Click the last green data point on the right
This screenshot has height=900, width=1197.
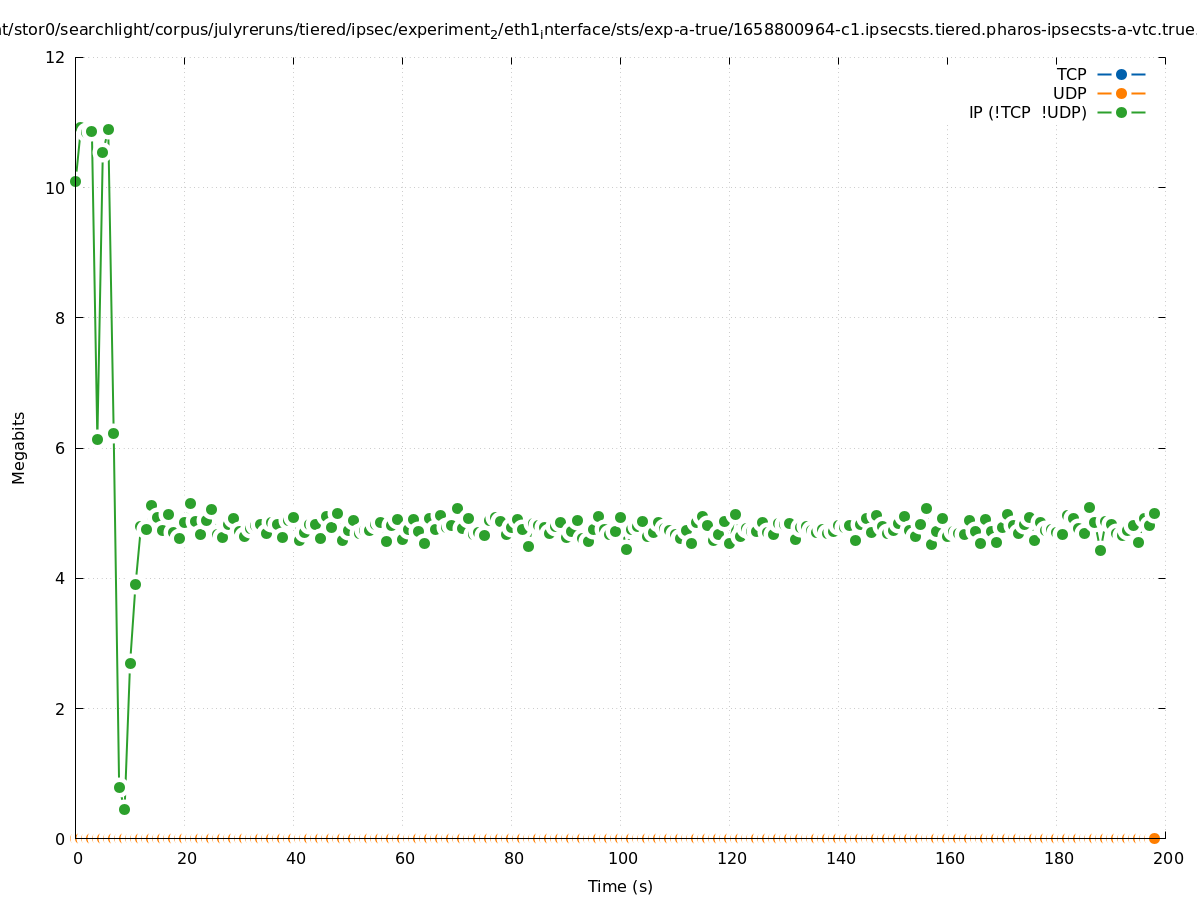pos(1154,513)
